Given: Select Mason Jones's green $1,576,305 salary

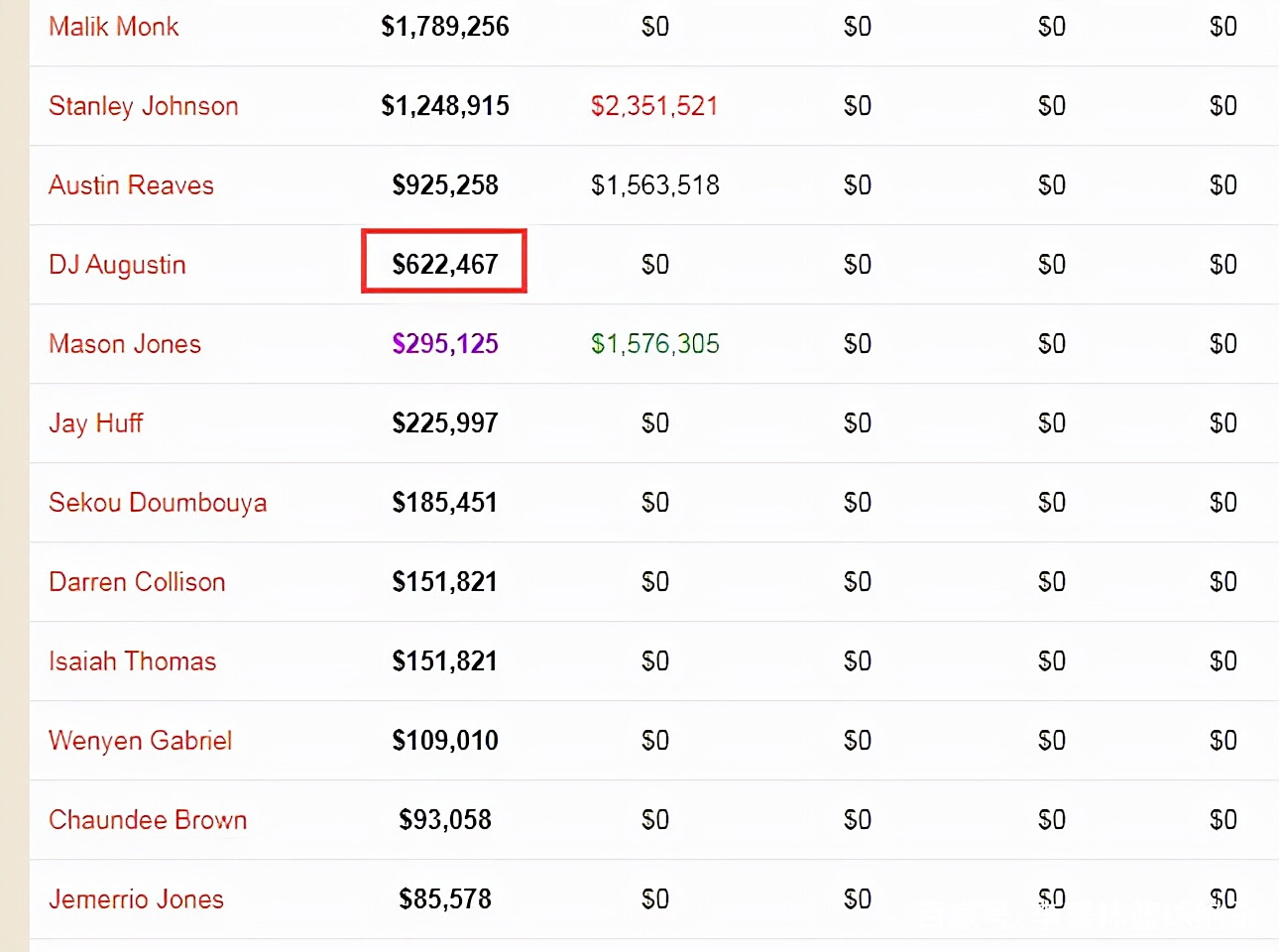Looking at the screenshot, I should click(x=654, y=344).
